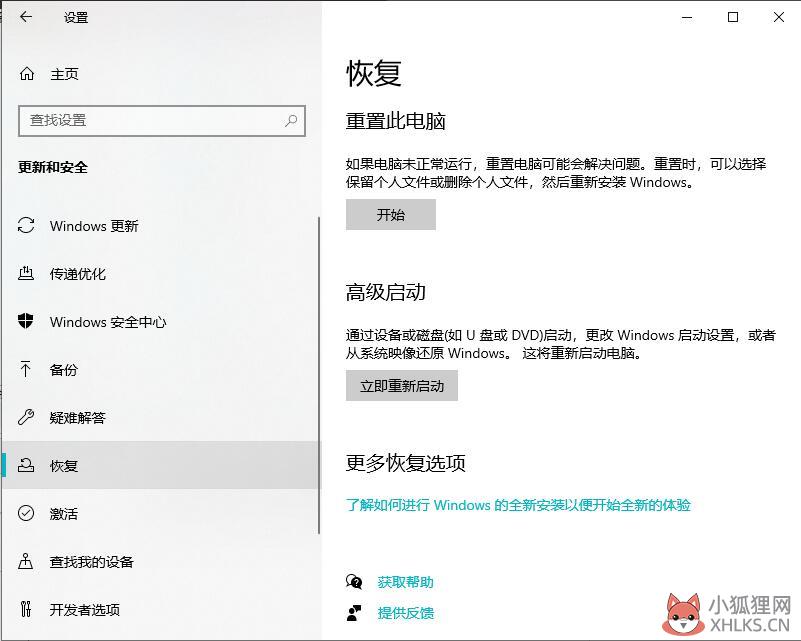Click the sidebar vertical scrollbar

[319, 375]
